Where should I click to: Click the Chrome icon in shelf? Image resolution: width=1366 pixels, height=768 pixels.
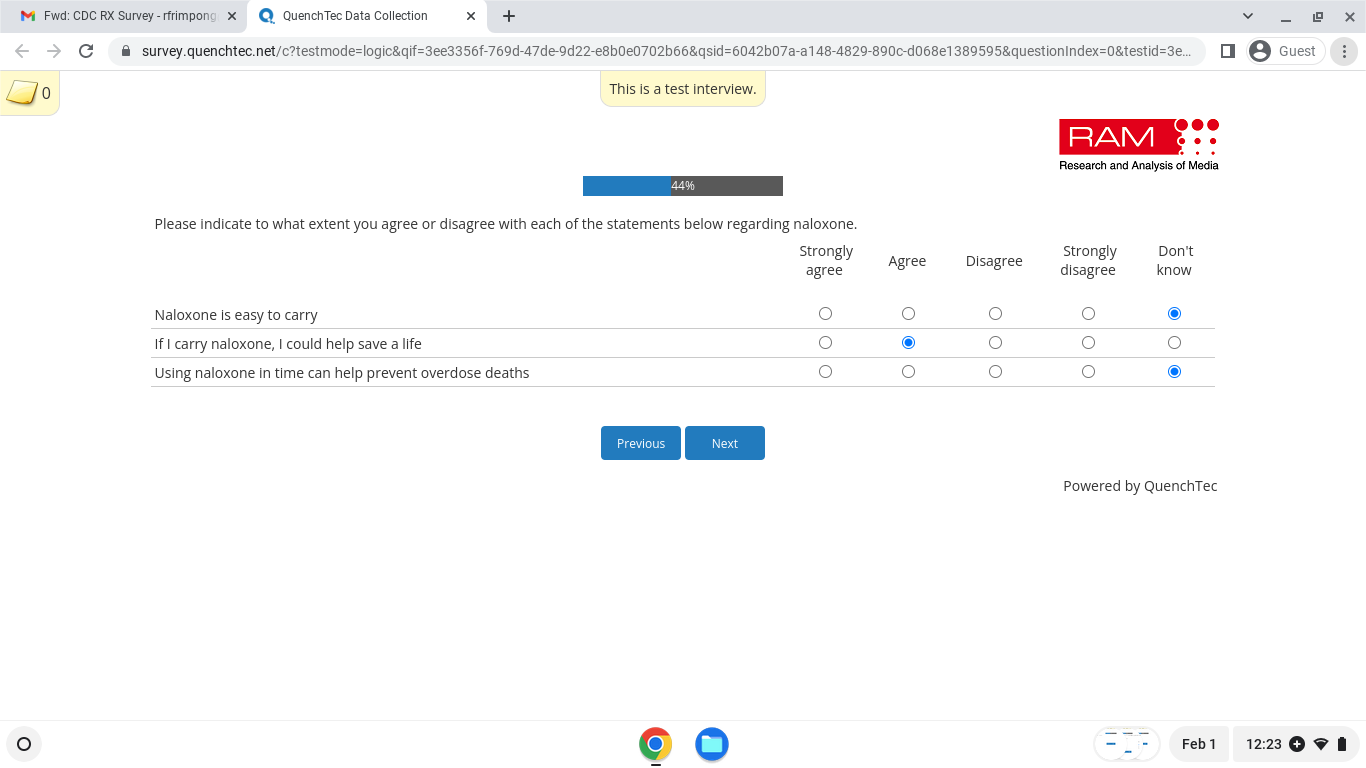[x=655, y=744]
